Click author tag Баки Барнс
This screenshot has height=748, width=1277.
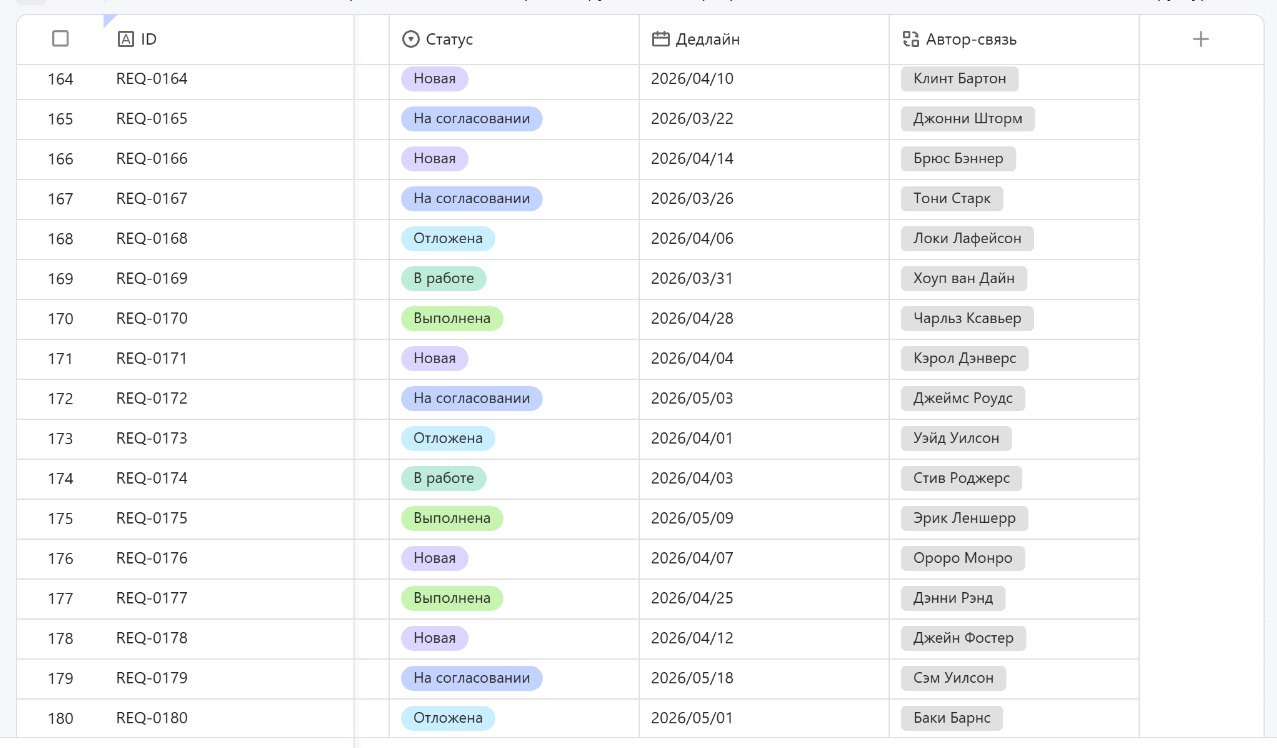[x=952, y=719]
